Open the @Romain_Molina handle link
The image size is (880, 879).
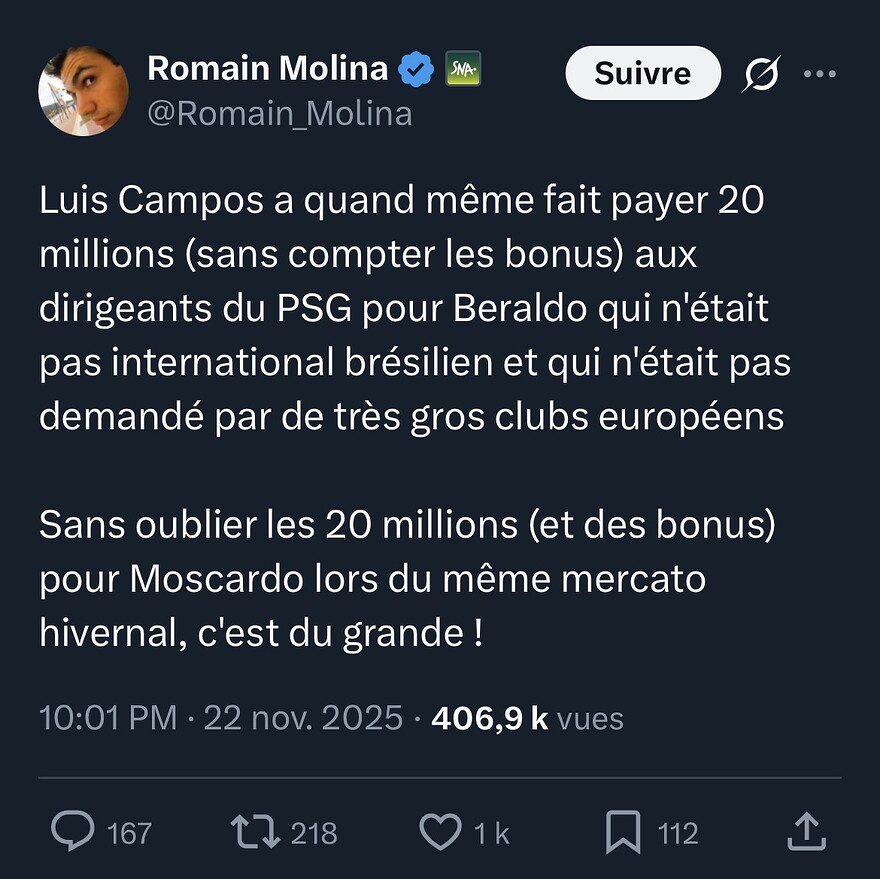pos(279,114)
